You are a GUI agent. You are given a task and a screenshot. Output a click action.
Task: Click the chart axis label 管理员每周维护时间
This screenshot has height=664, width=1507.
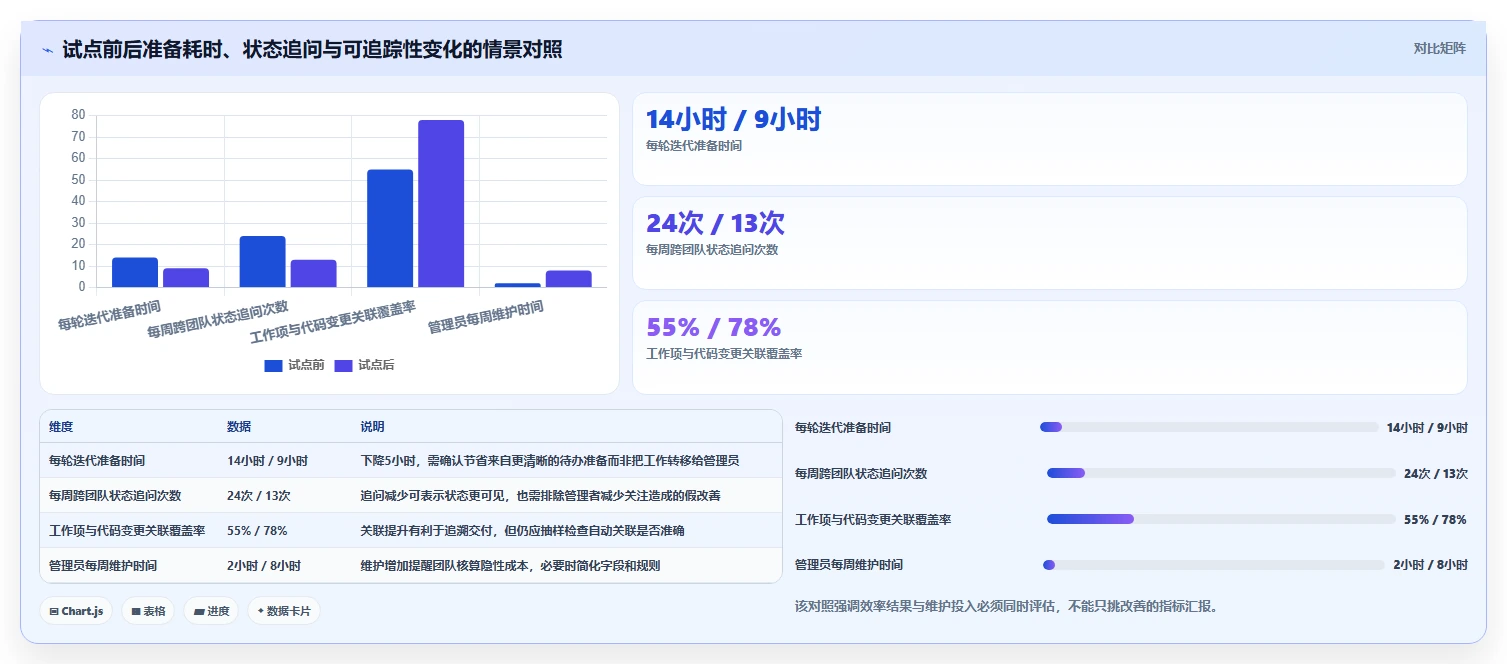(x=486, y=318)
